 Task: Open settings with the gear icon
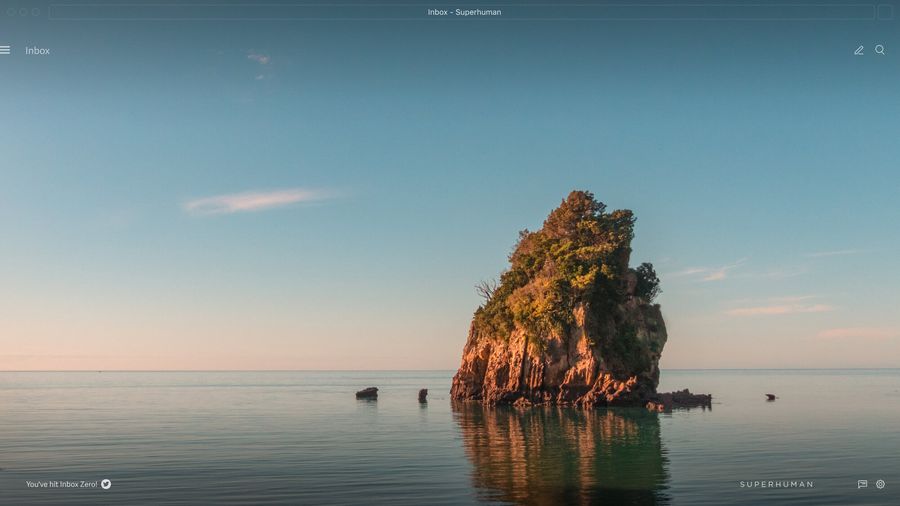coord(880,484)
